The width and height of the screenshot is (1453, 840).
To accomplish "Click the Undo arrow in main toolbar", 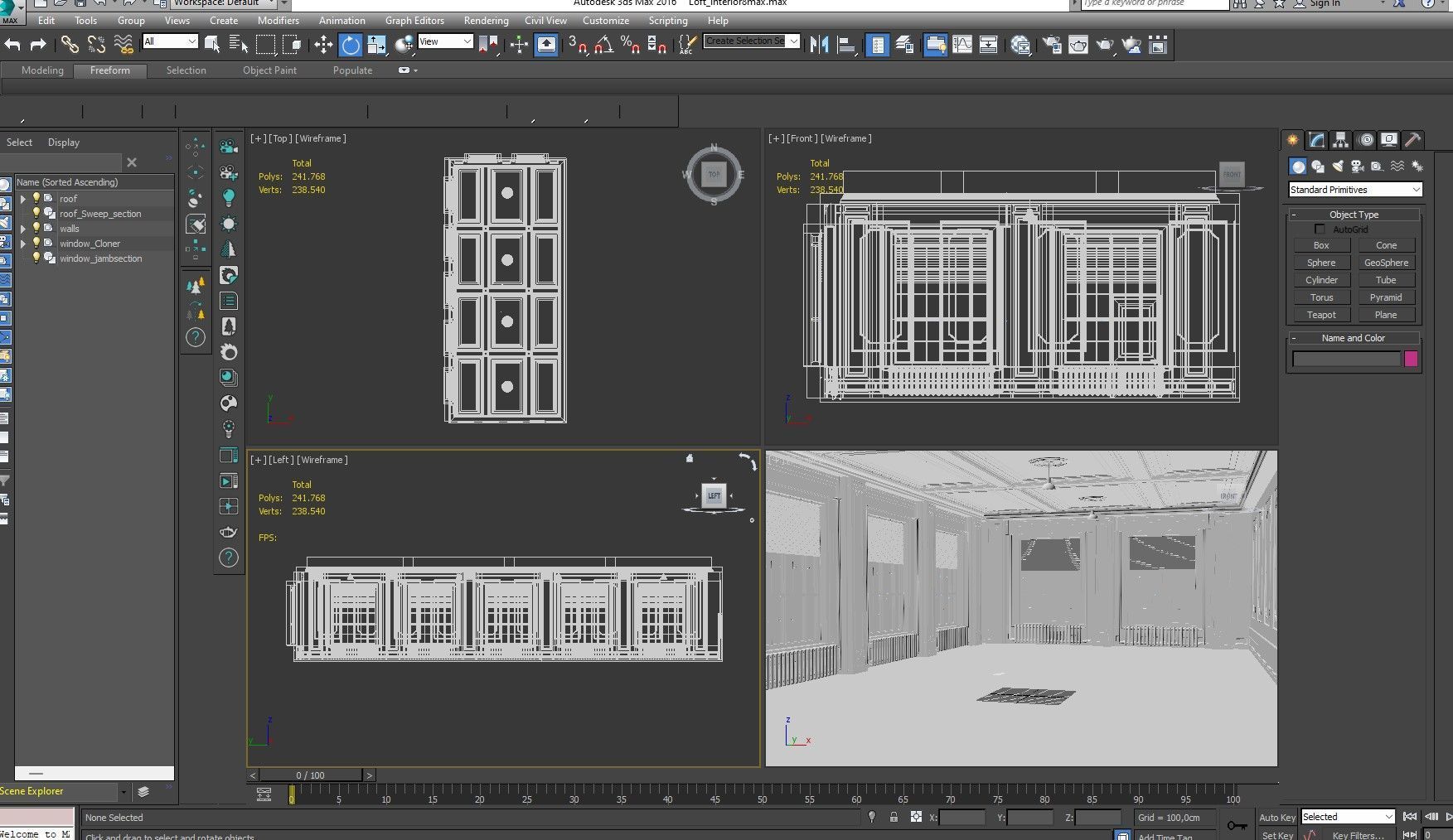I will pyautogui.click(x=12, y=45).
